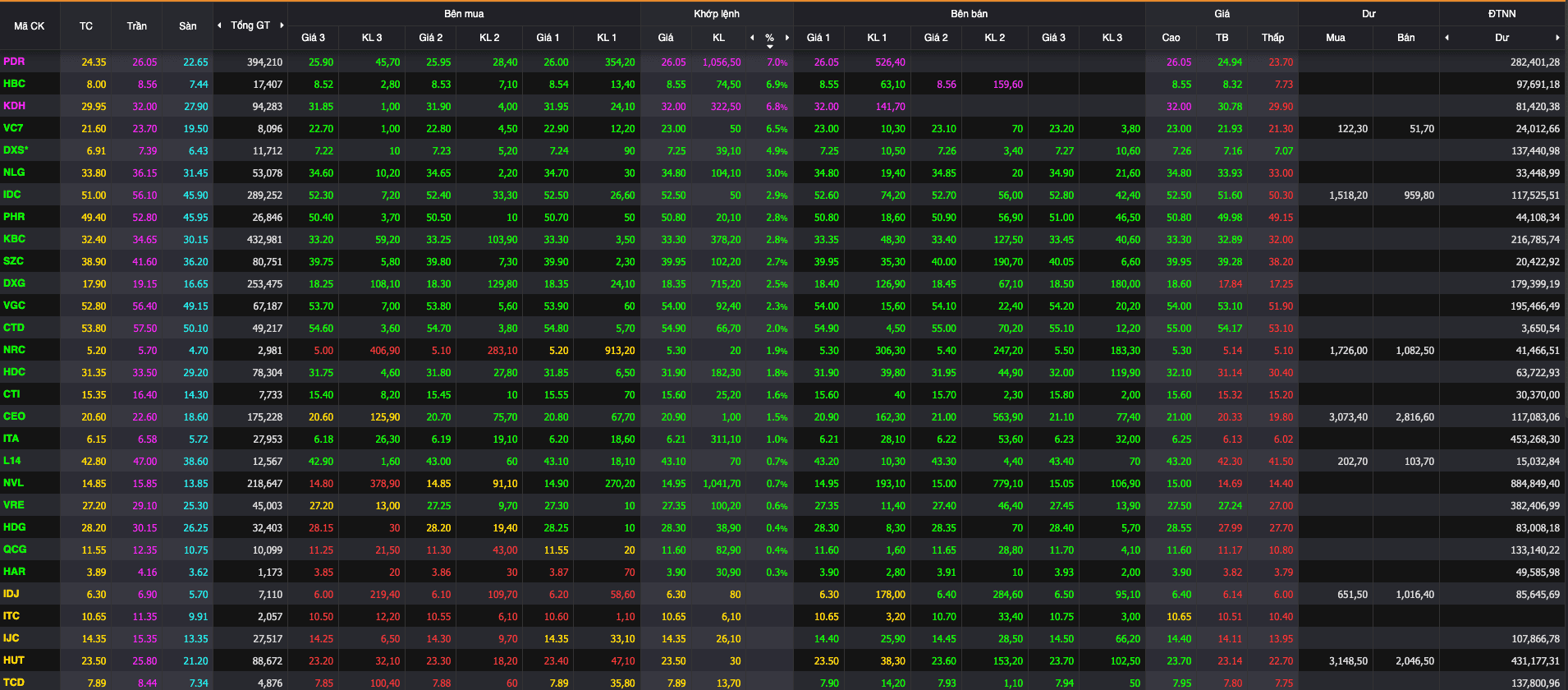The image size is (1568, 690).
Task: Click the TB price column header
Action: (x=1222, y=38)
